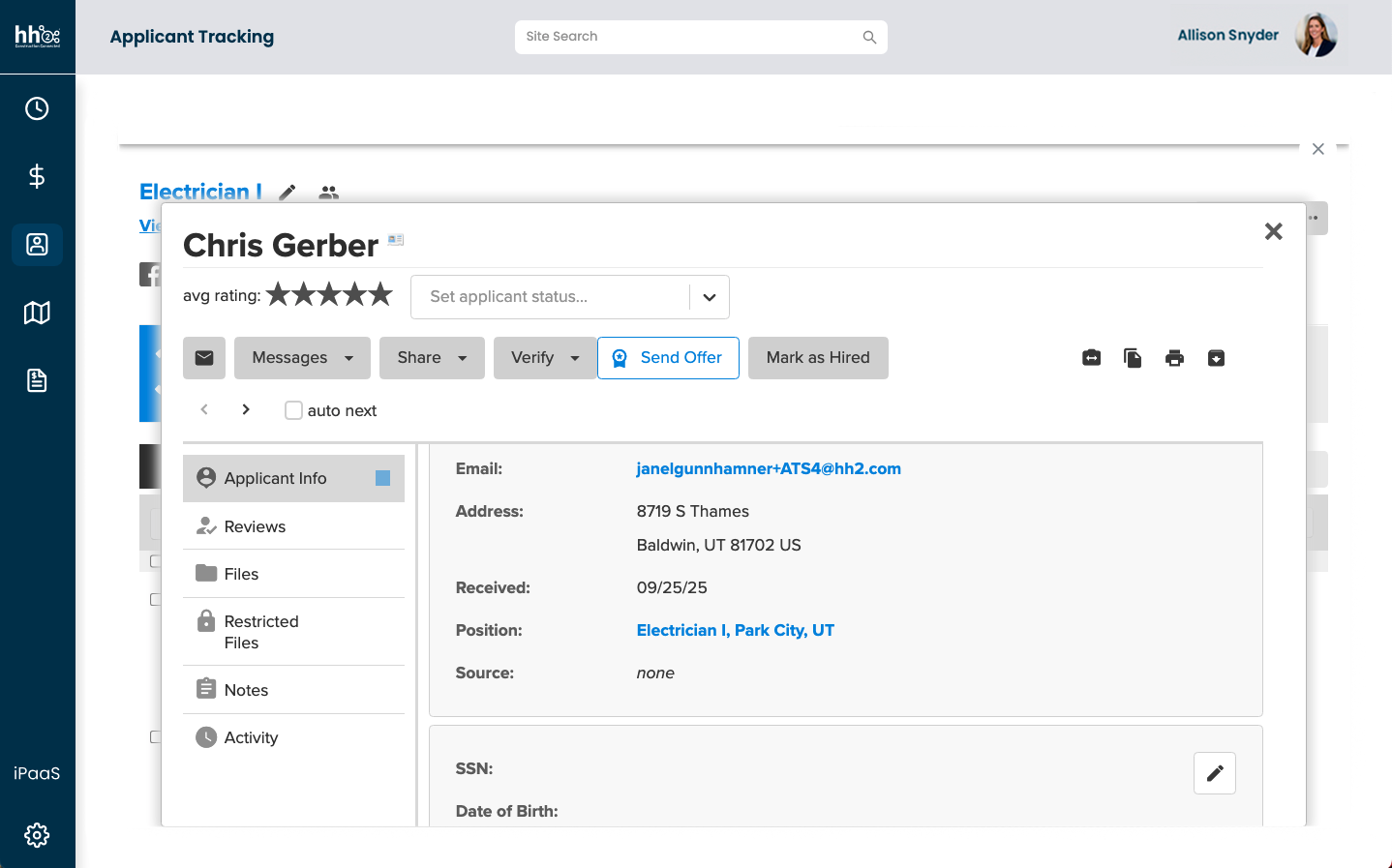Click the Send Offer button
The width and height of the screenshot is (1392, 868).
pos(668,358)
